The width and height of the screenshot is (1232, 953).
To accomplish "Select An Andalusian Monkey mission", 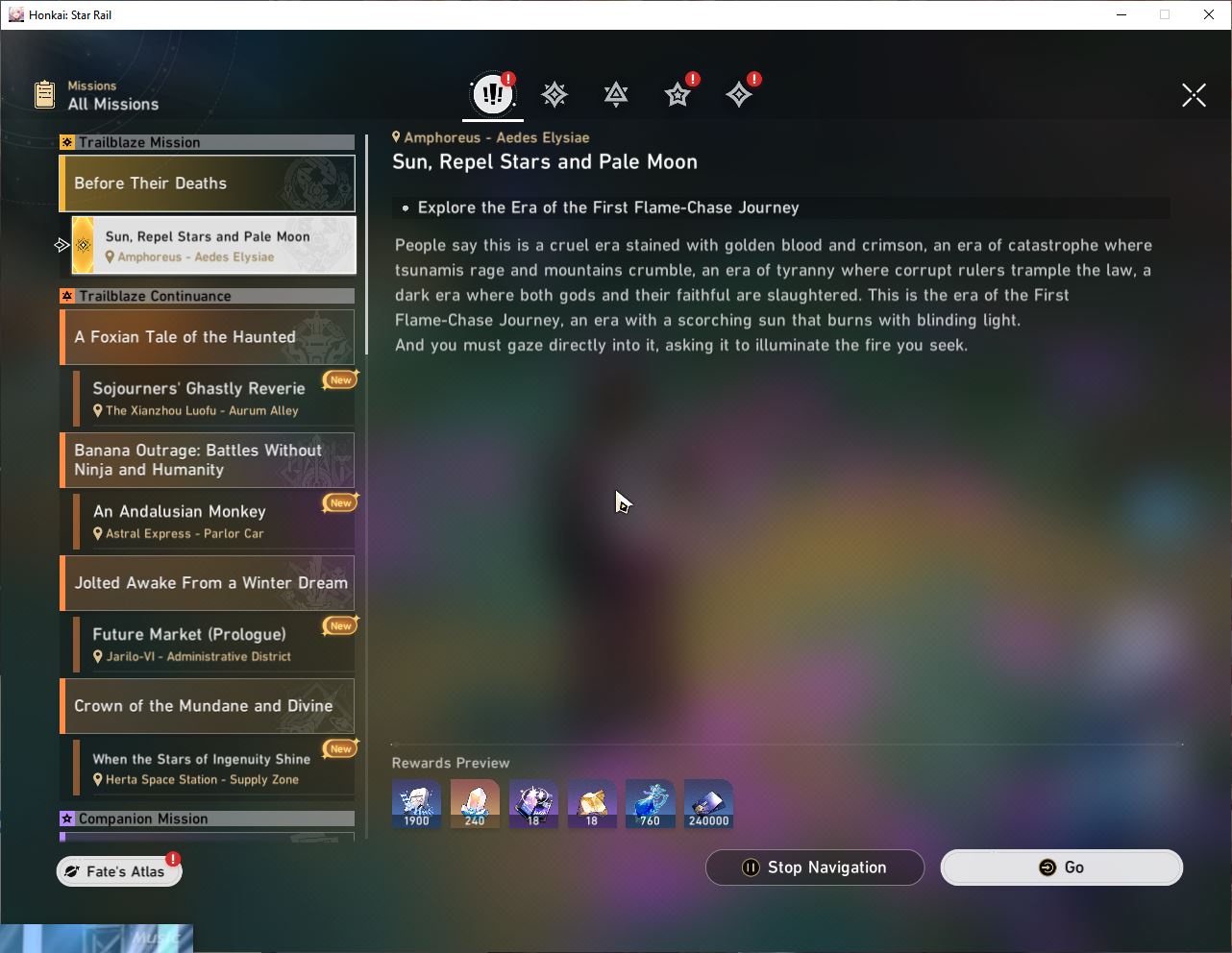I will tap(213, 521).
